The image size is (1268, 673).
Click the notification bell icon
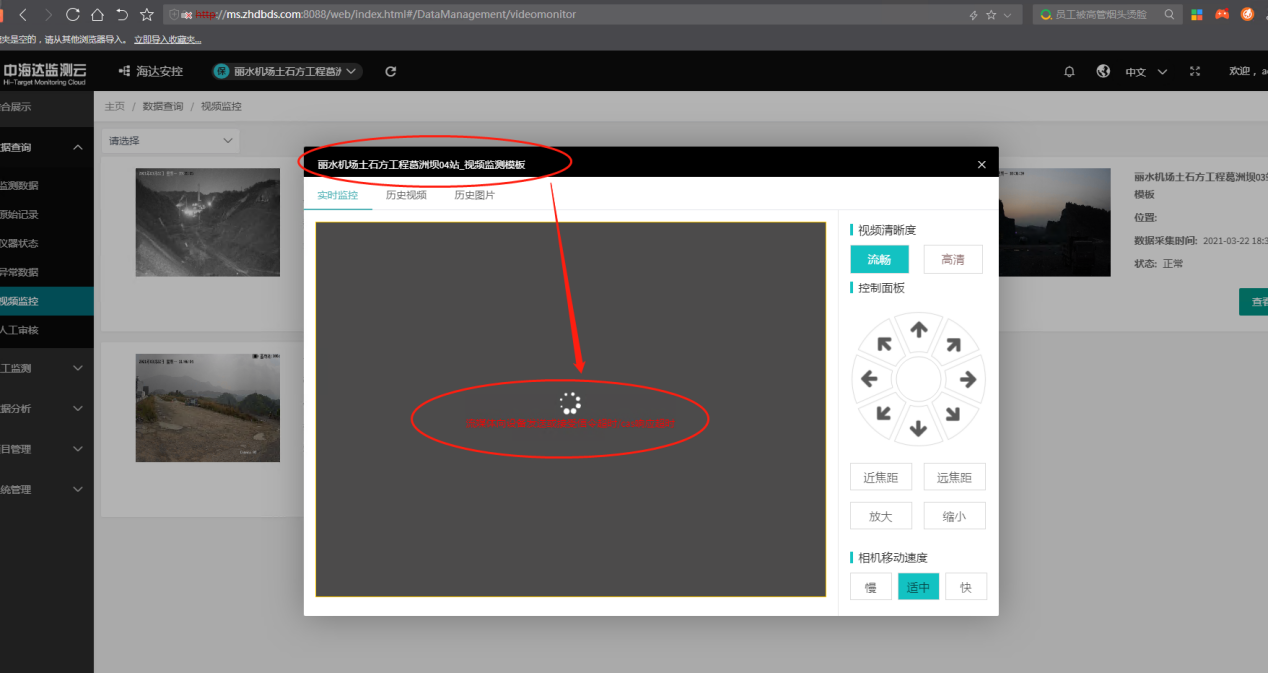[1069, 72]
